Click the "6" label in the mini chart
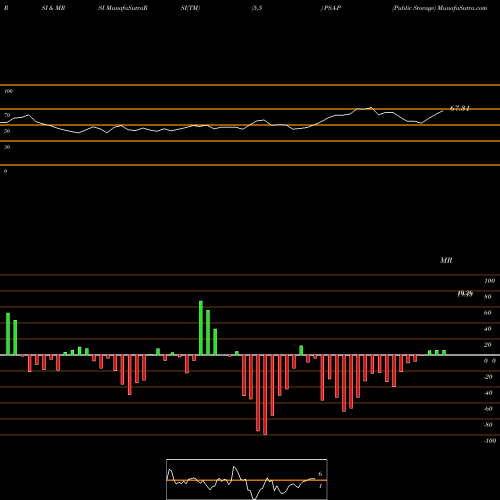This screenshot has width=500, height=500. (x=320, y=474)
